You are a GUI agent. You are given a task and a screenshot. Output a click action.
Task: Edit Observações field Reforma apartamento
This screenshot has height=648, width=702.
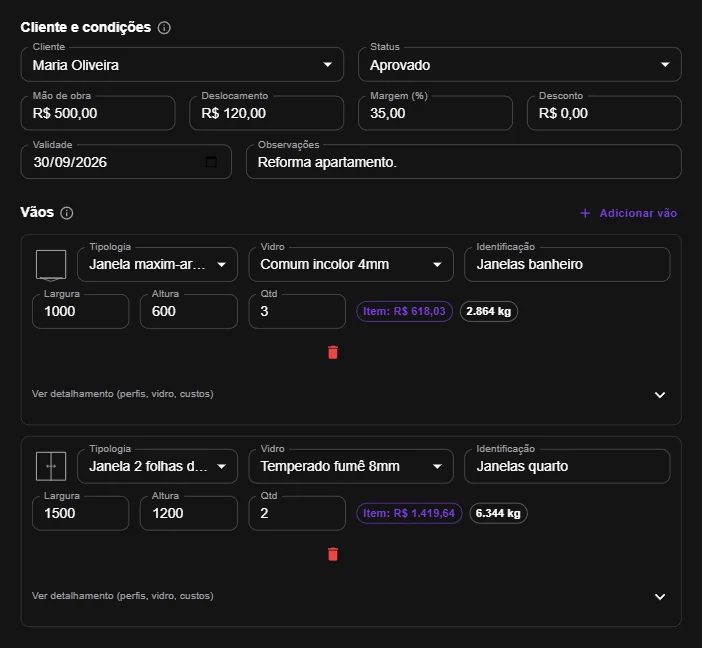point(464,162)
